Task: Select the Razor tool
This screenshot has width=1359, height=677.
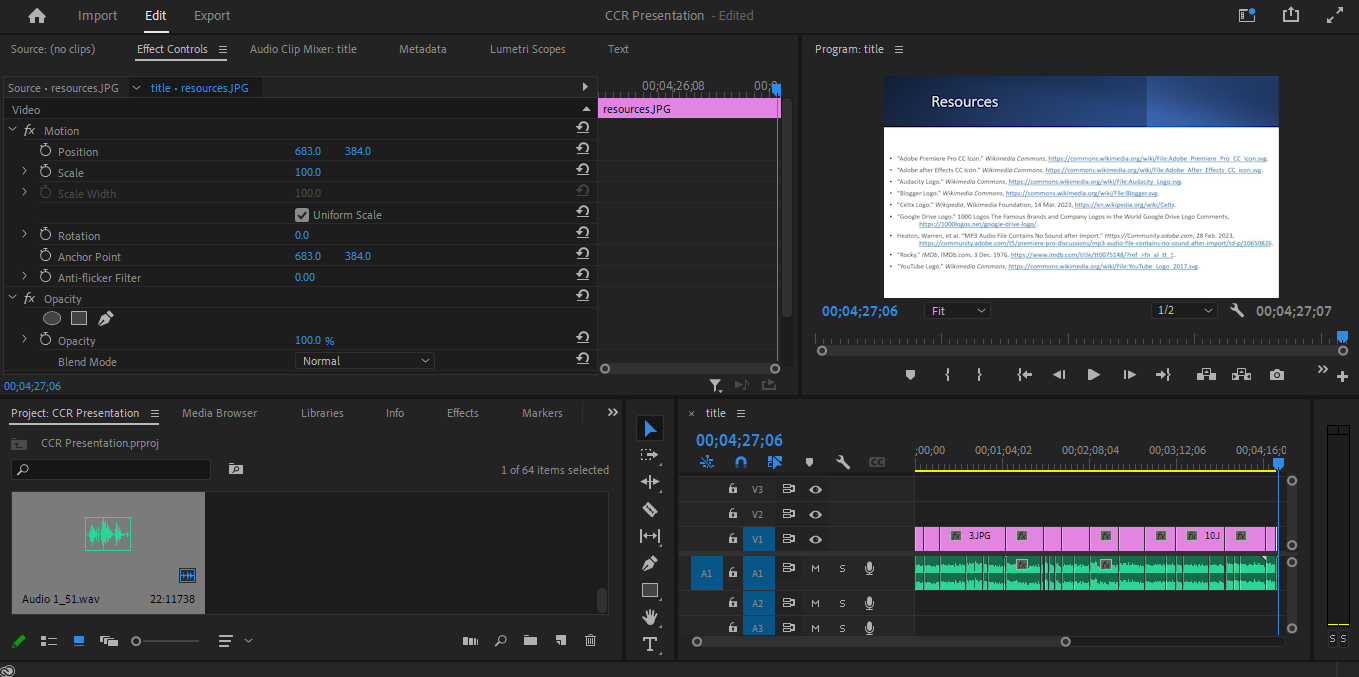Action: (650, 509)
